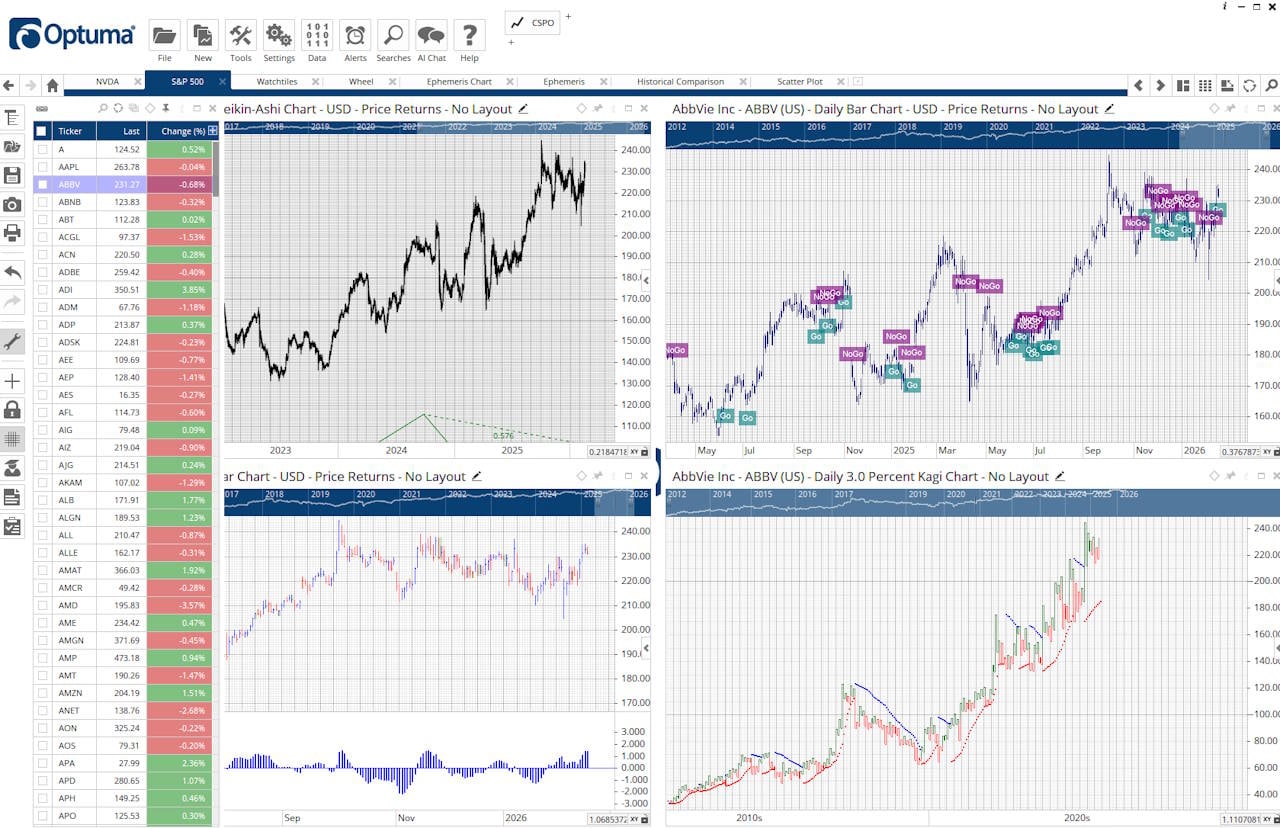Click the collapse arrow beside lower-left price scale

[645, 648]
